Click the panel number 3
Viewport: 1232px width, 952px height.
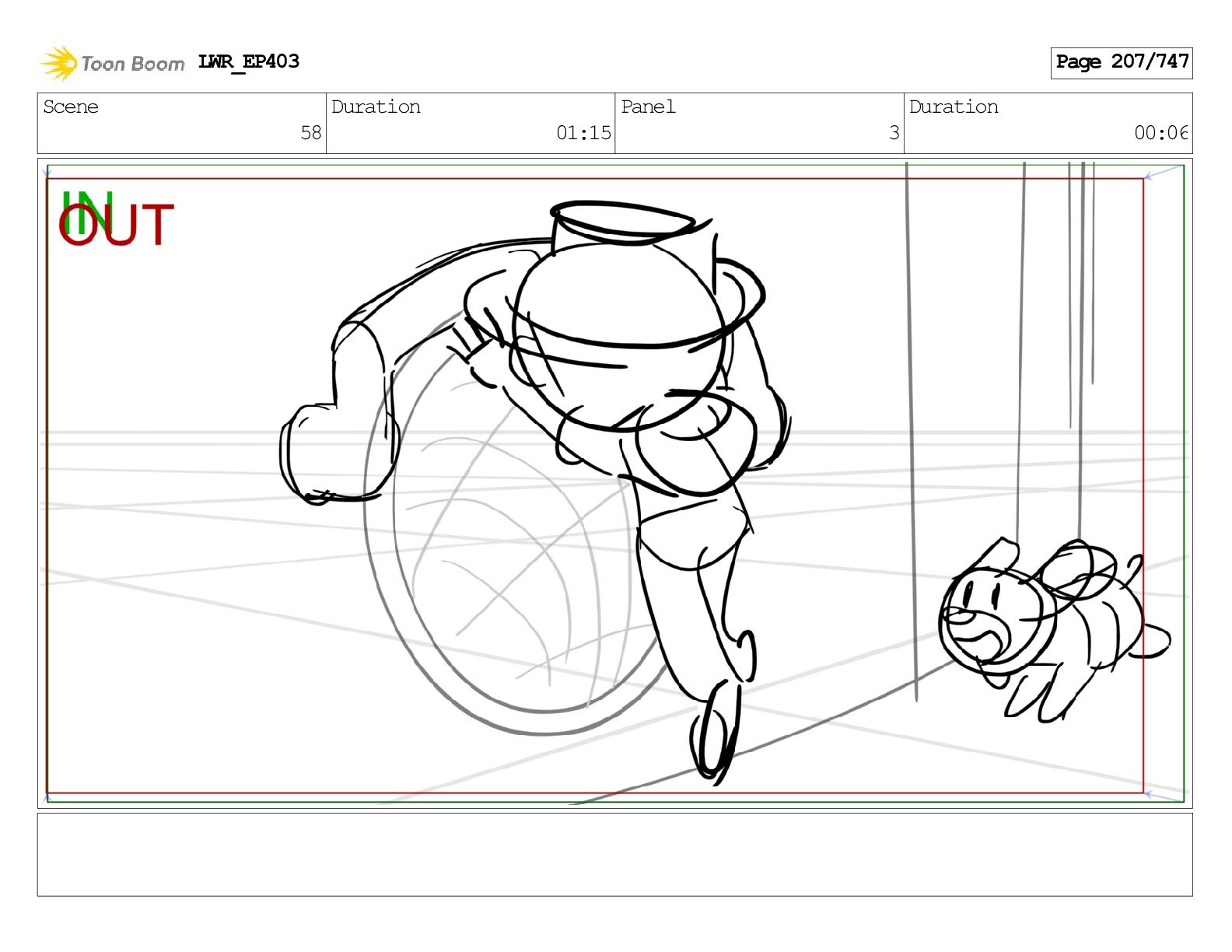point(894,133)
